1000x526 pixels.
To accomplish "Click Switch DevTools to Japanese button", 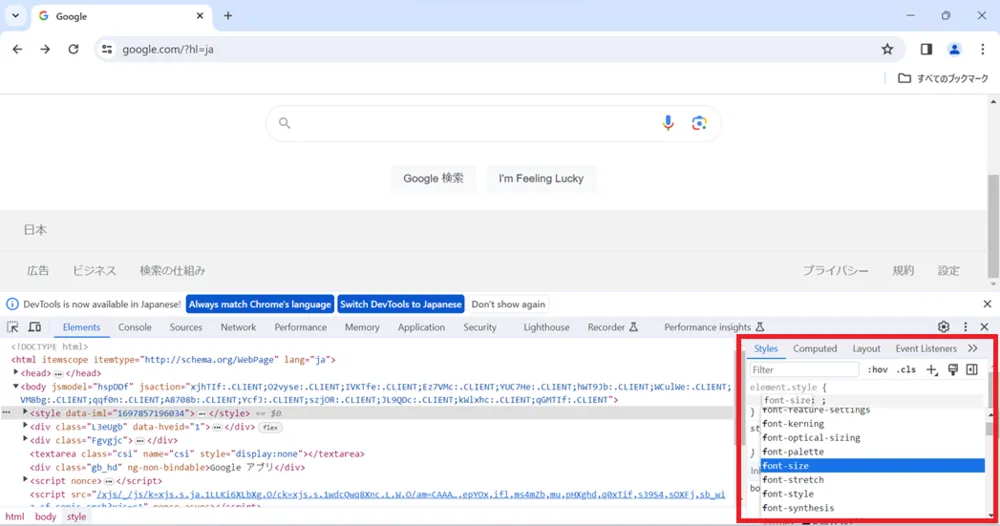I will coord(401,304).
